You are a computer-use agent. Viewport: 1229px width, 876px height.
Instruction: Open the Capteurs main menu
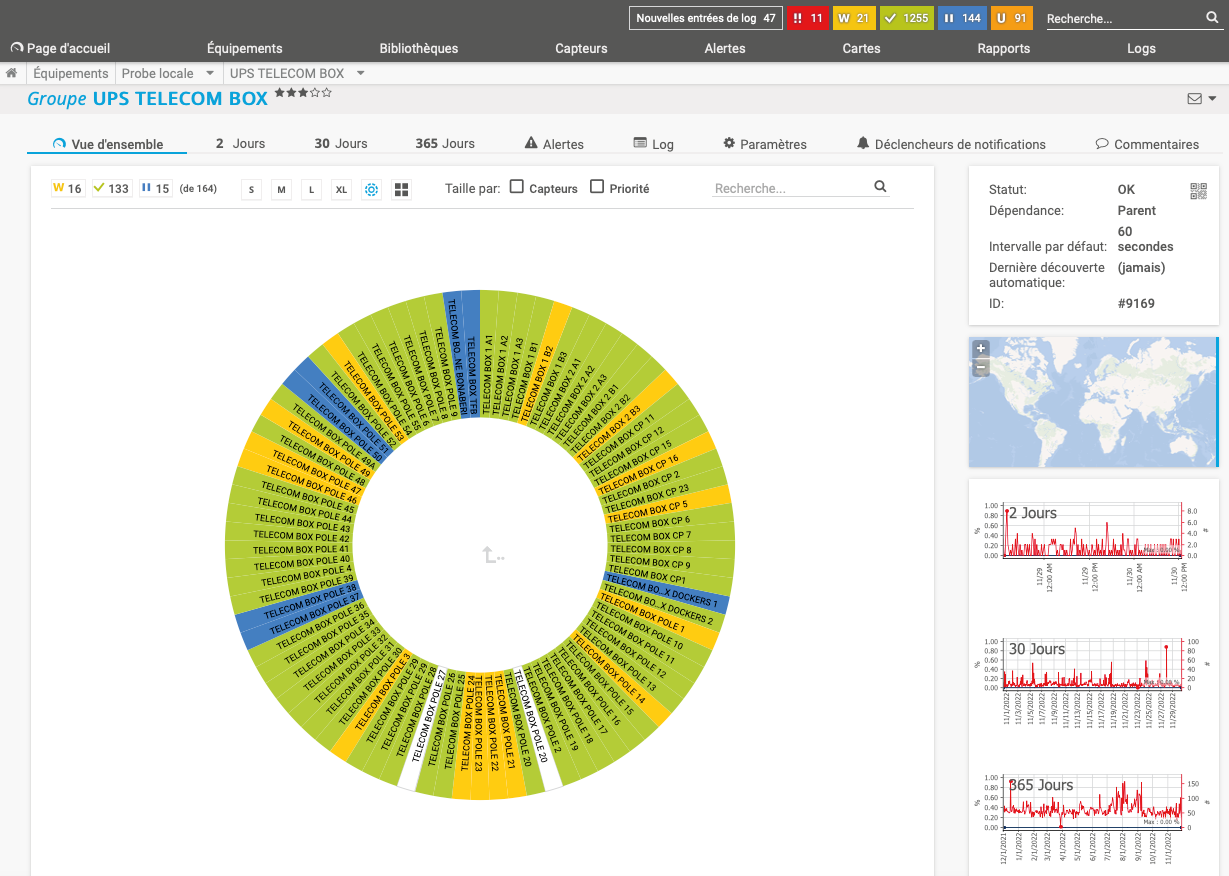(581, 48)
